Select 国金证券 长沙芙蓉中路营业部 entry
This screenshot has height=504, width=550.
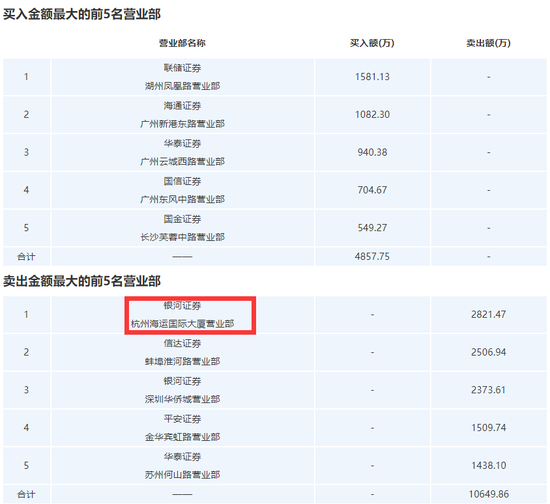pos(182,228)
